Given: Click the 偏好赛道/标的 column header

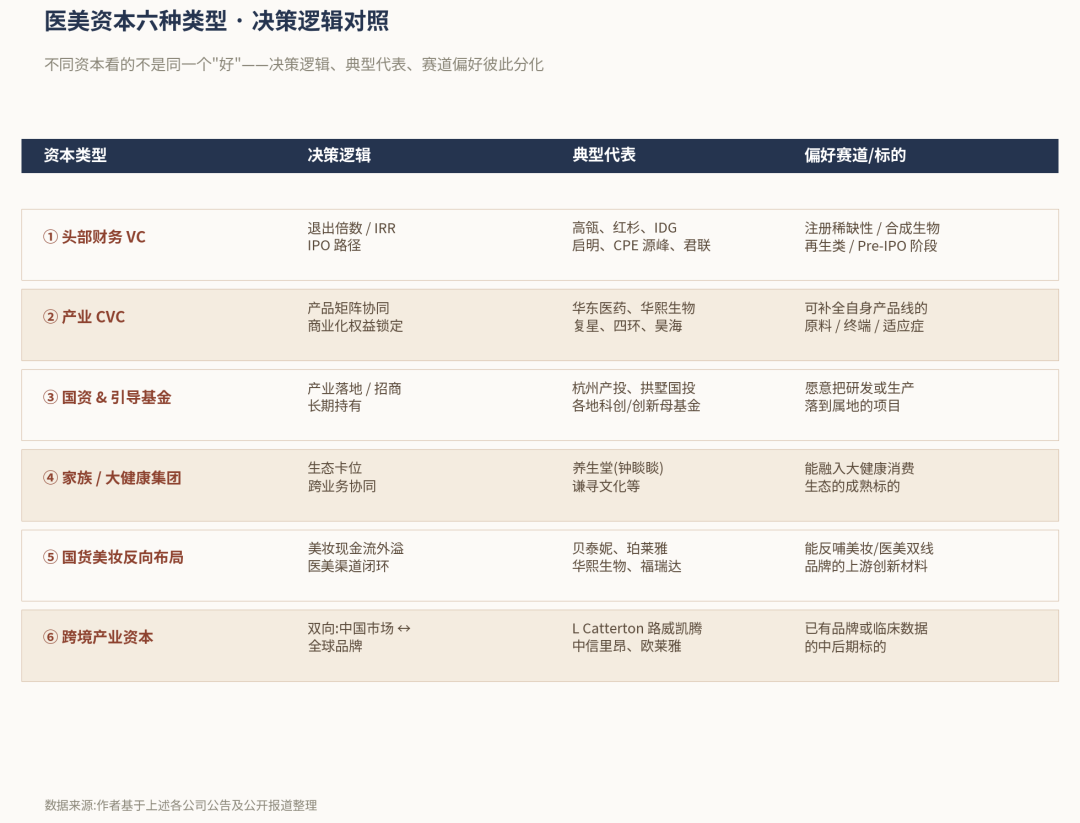Looking at the screenshot, I should (x=855, y=156).
